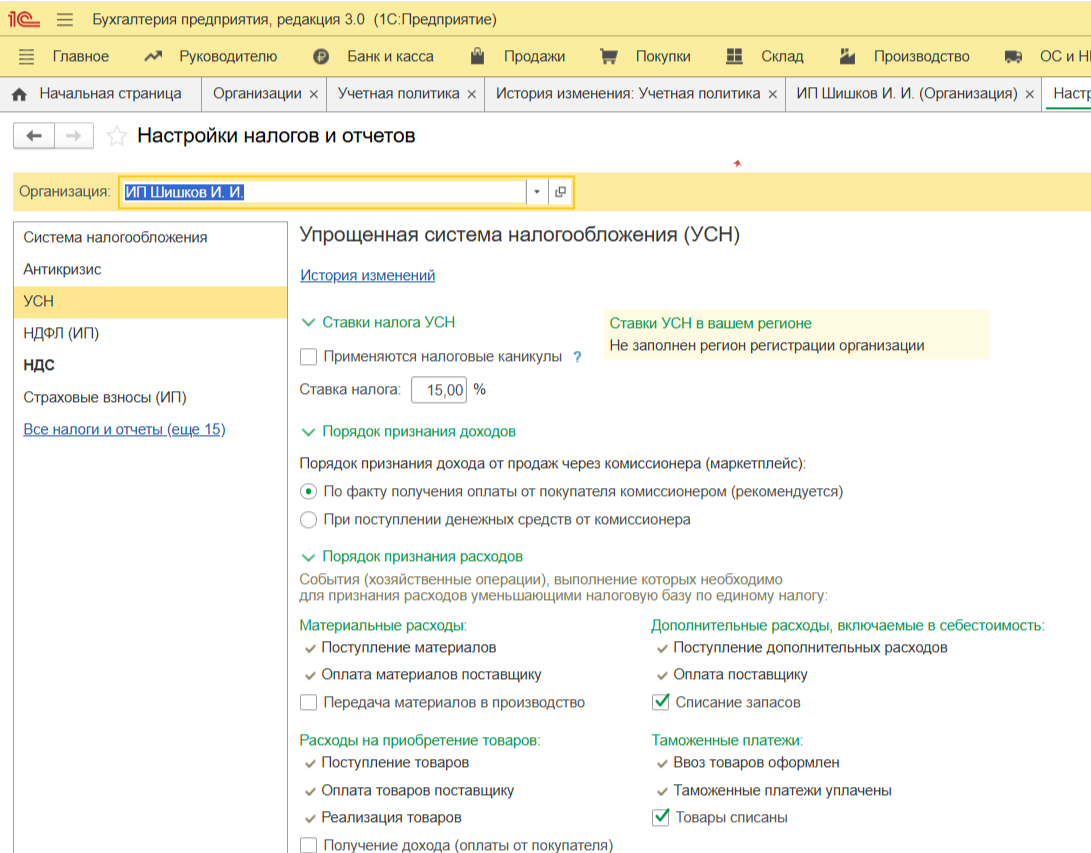Click the Руководителю chart icon
The width and height of the screenshot is (1091, 853).
point(152,56)
